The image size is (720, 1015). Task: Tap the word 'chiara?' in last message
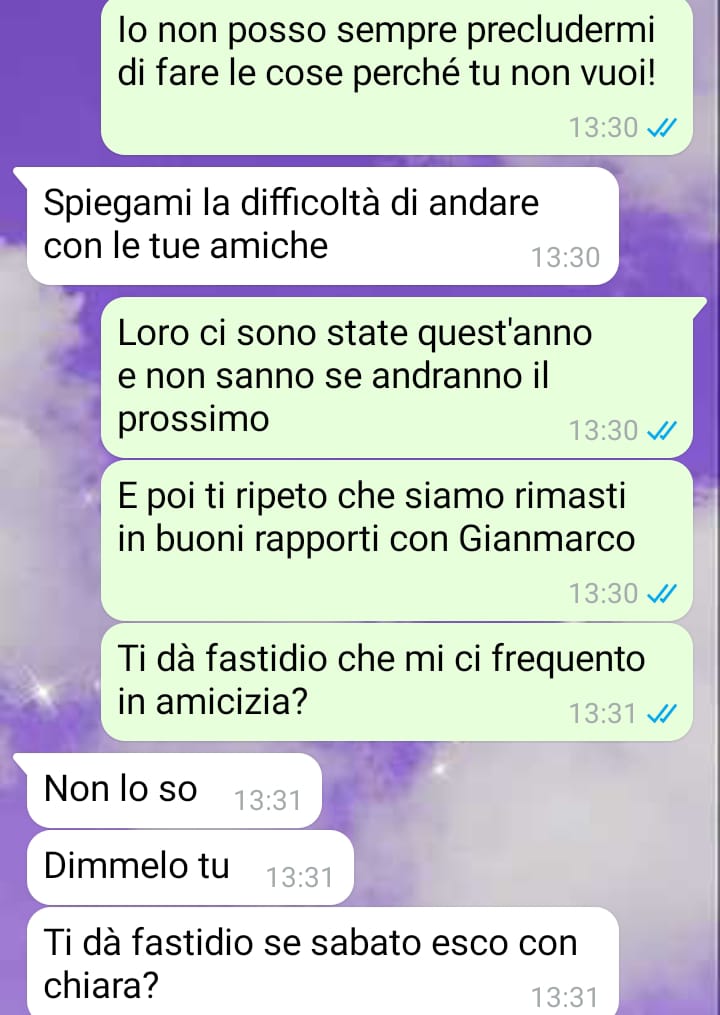101,985
